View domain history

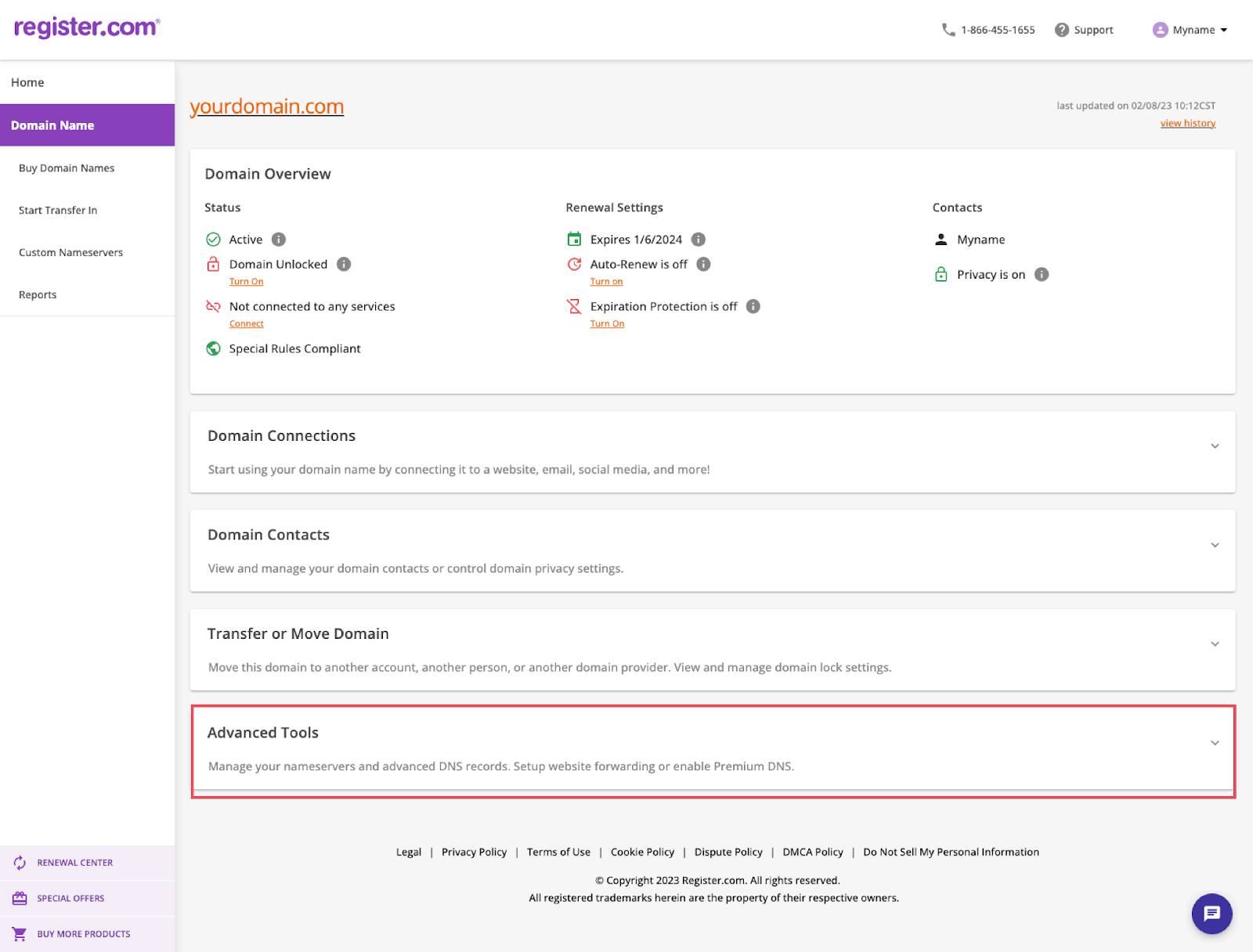[x=1187, y=123]
